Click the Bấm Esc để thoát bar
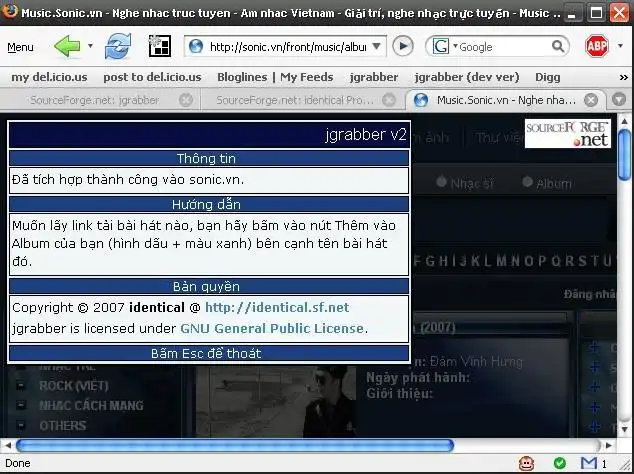 (x=209, y=353)
